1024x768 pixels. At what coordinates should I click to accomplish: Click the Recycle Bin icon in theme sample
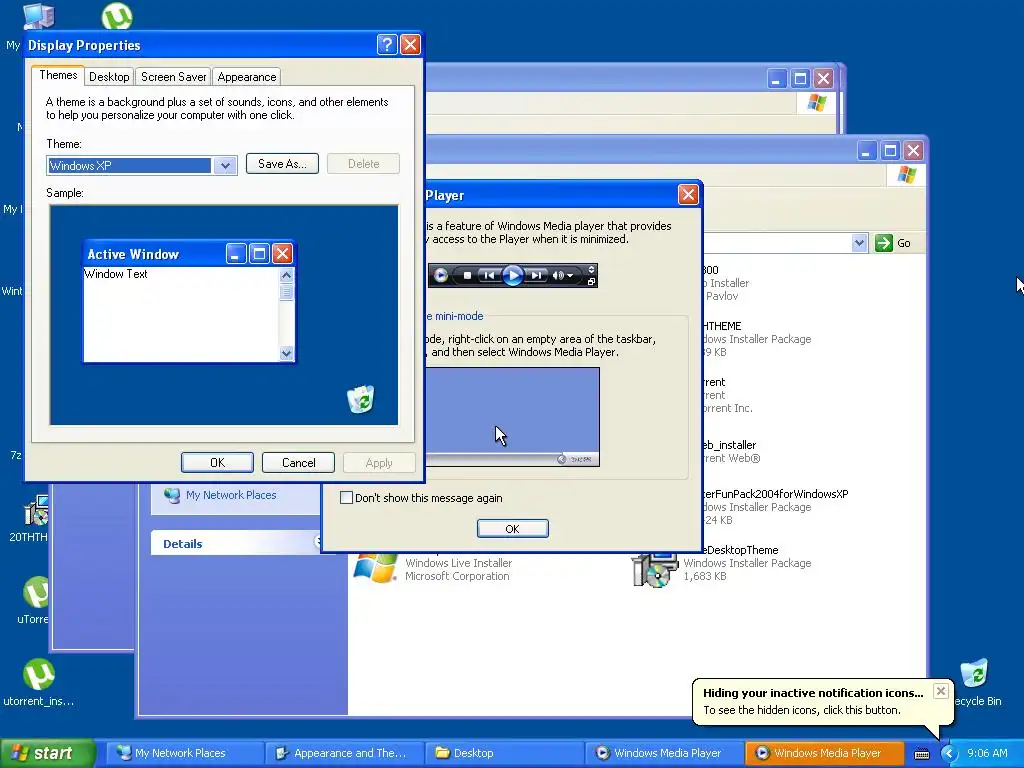360,399
